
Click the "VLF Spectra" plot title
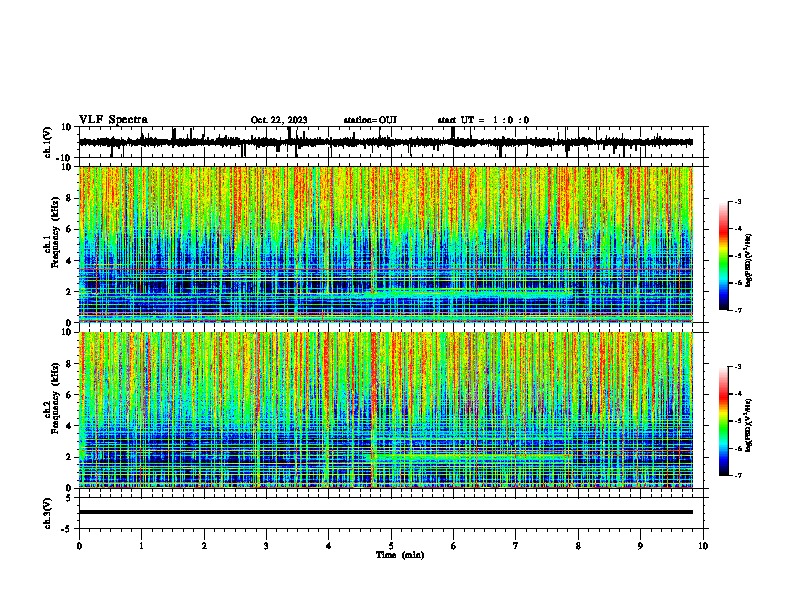pyautogui.click(x=113, y=120)
